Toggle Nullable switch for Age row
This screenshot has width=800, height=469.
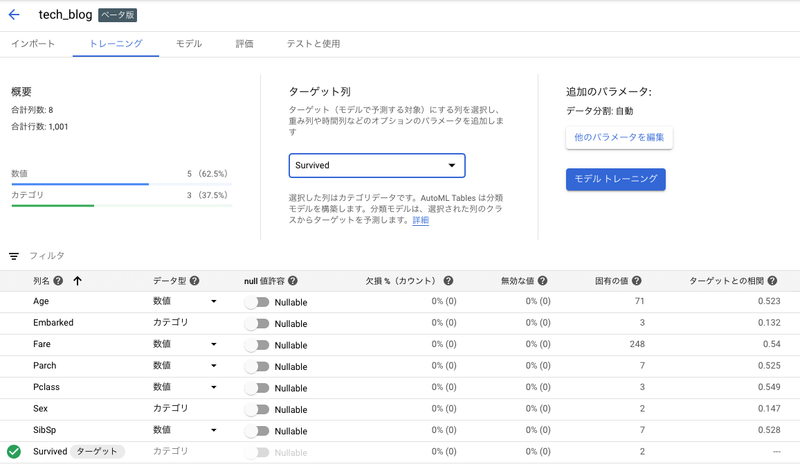tap(257, 302)
